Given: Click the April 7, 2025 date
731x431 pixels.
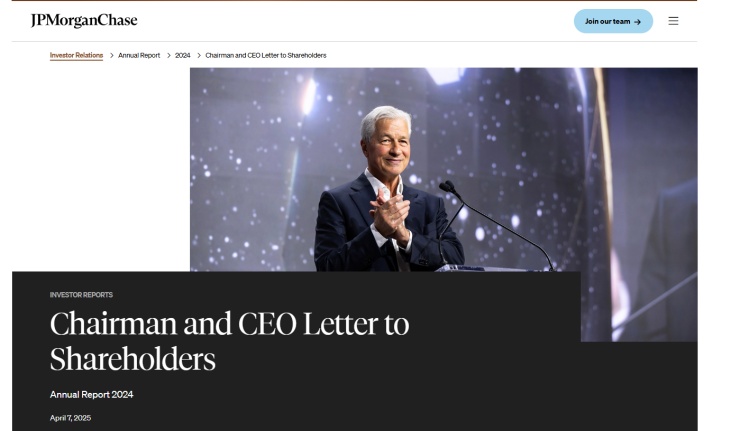Looking at the screenshot, I should point(70,418).
